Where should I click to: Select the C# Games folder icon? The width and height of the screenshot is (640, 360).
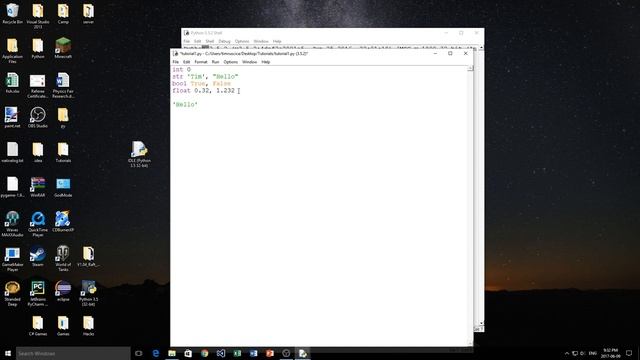(x=38, y=326)
